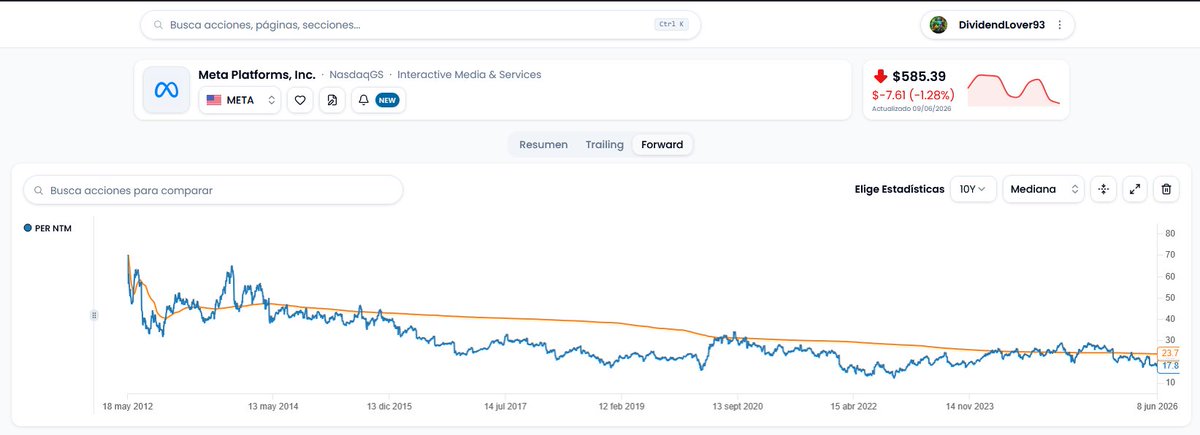Click the search magnifier in top bar
The image size is (1200, 435).
pos(158,25)
